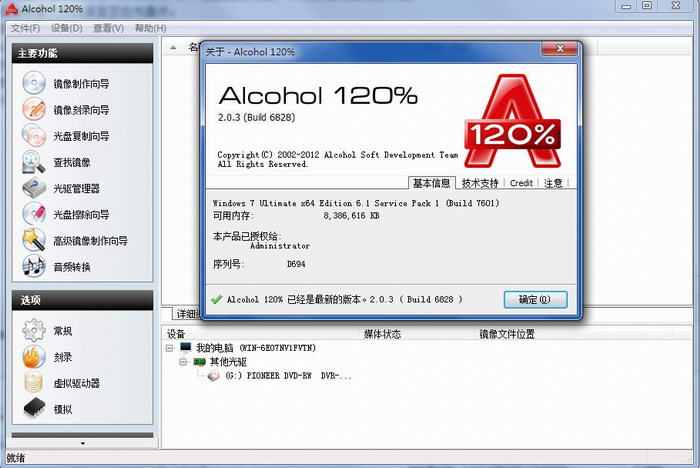Switch to the 基本信息 tab
The height and width of the screenshot is (468, 700).
(432, 183)
